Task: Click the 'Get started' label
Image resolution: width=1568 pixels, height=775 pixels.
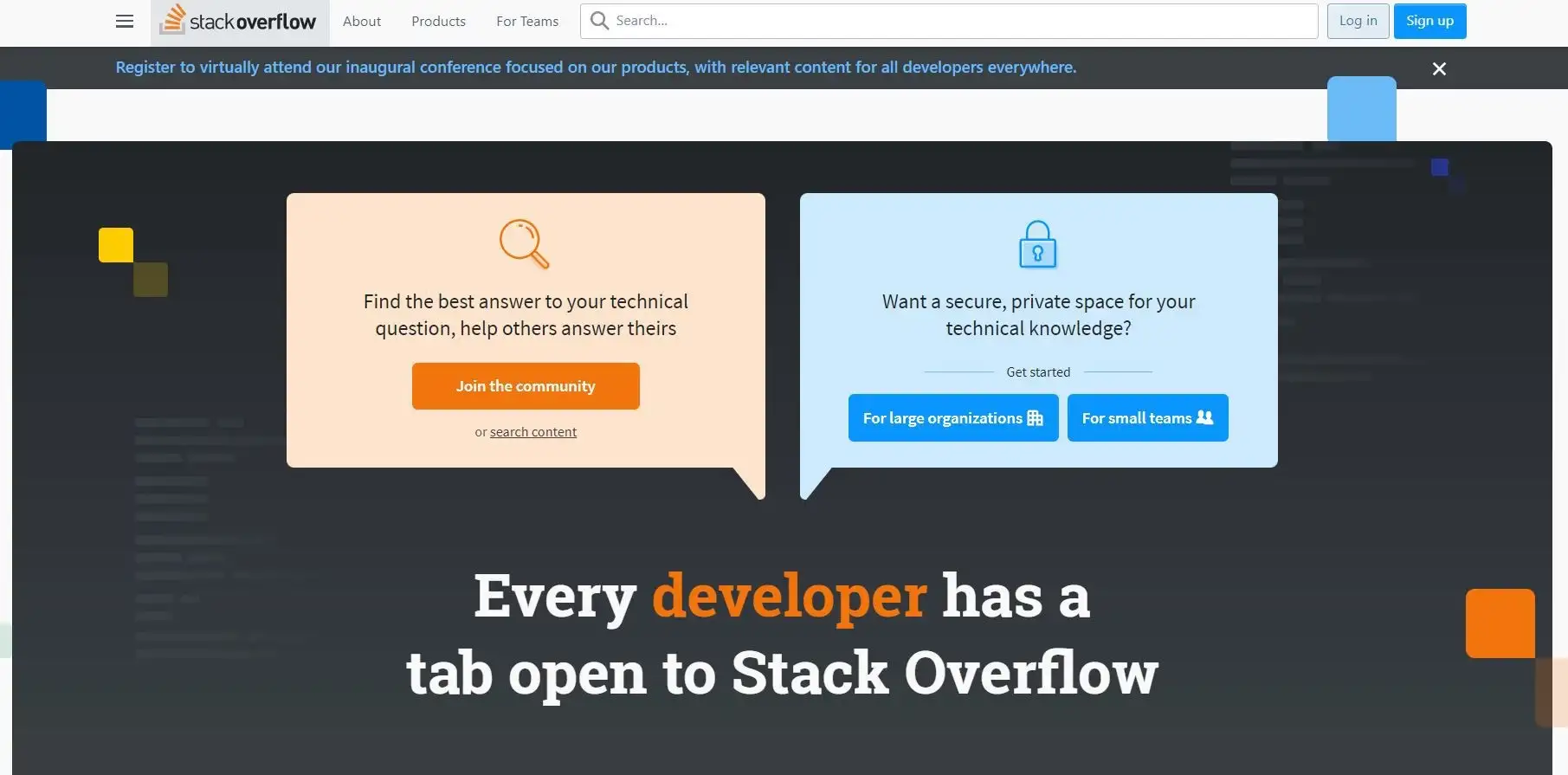Action: click(x=1038, y=372)
